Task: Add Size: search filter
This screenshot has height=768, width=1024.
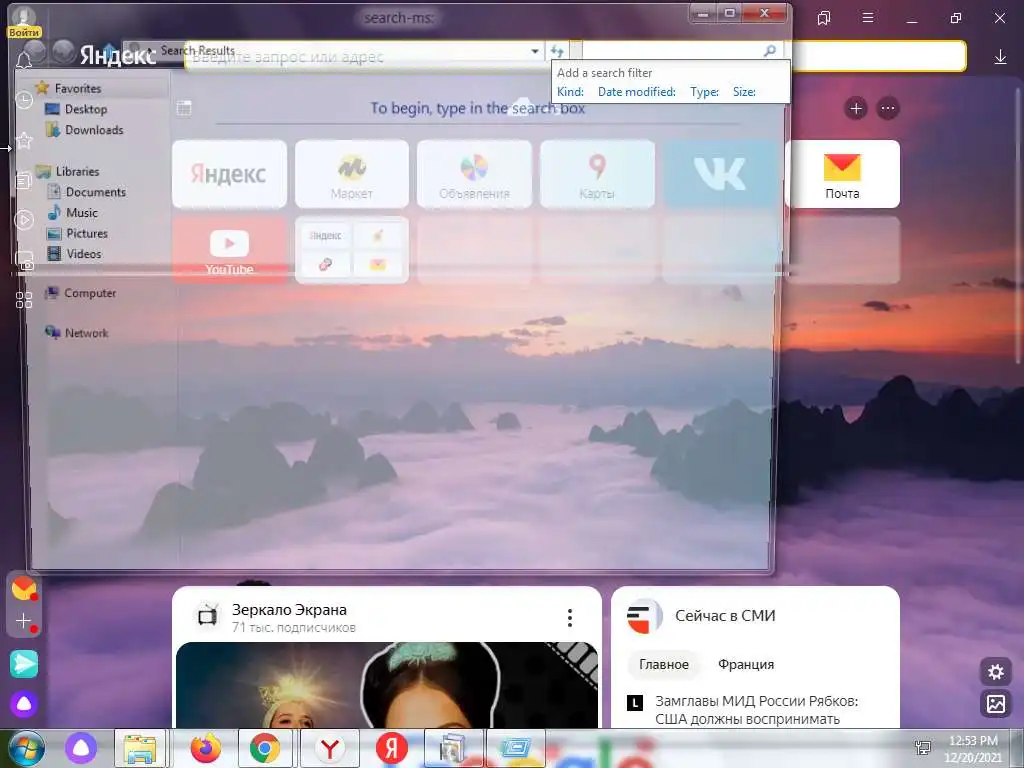Action: [744, 92]
